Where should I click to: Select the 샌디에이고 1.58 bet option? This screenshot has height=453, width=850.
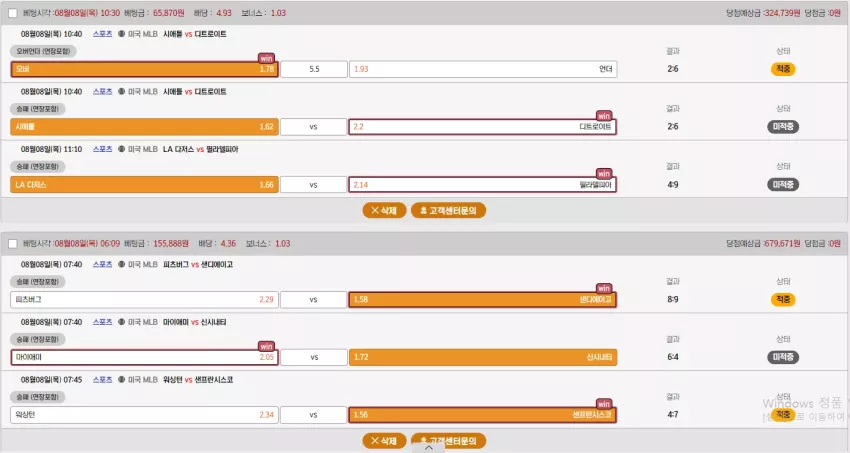click(483, 300)
